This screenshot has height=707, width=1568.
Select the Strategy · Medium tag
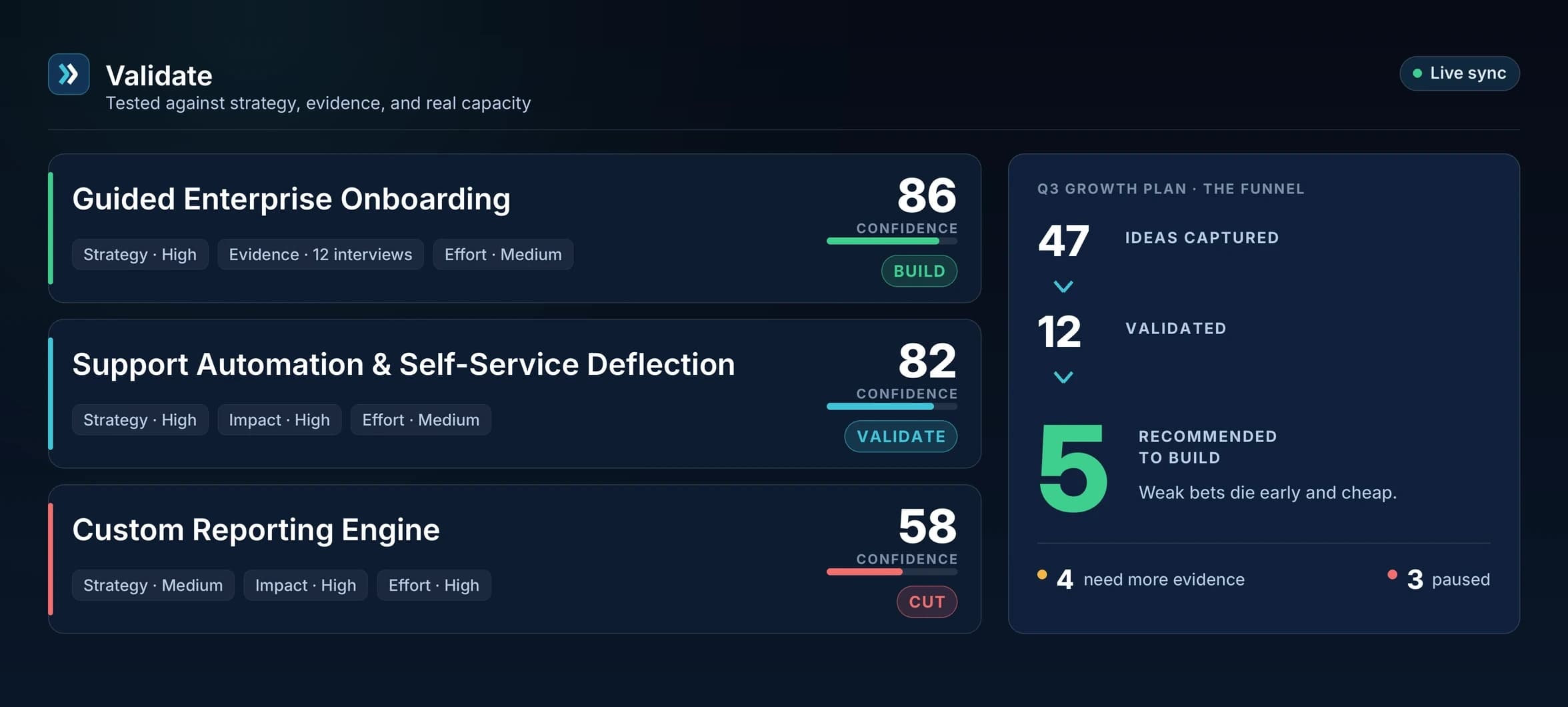point(153,585)
